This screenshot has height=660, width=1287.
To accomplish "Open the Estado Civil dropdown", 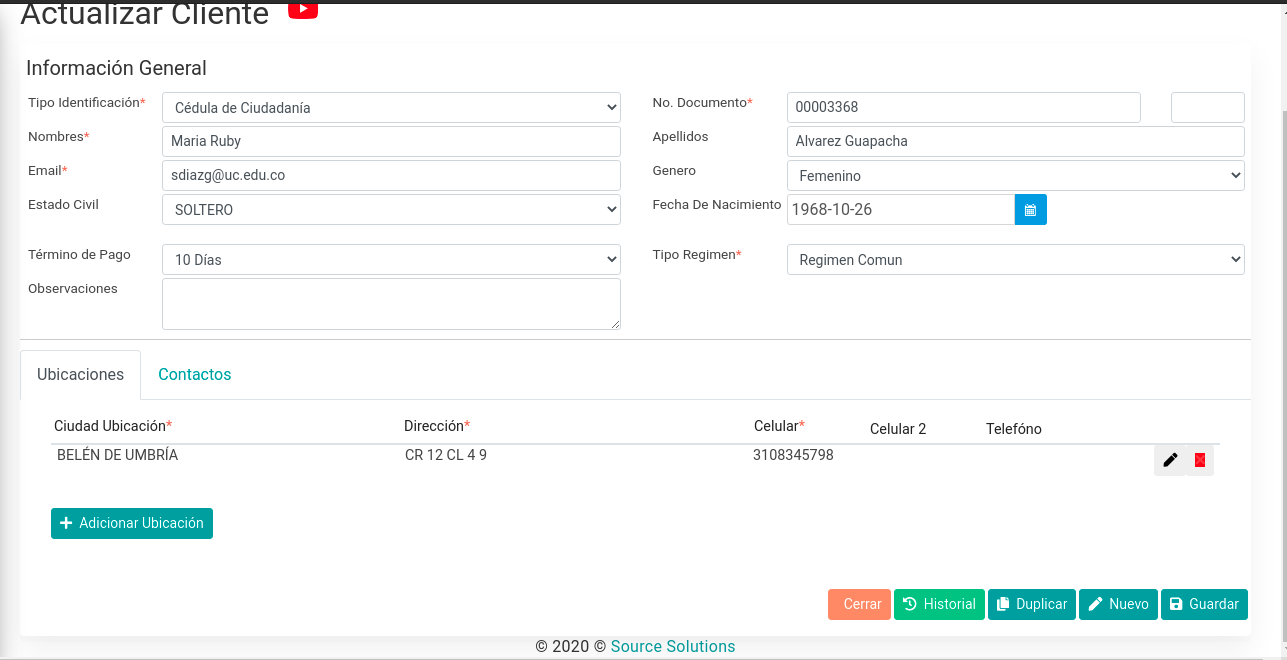I will coord(391,210).
